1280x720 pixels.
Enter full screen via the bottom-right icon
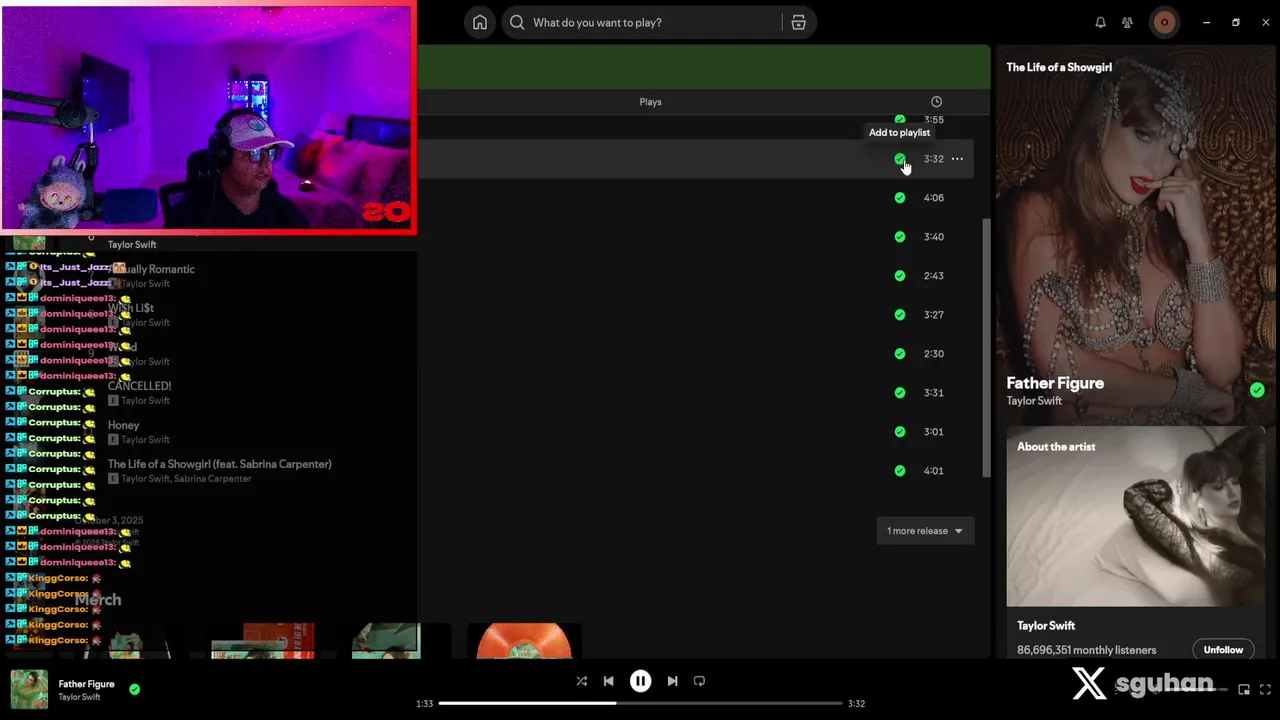[x=1265, y=689]
